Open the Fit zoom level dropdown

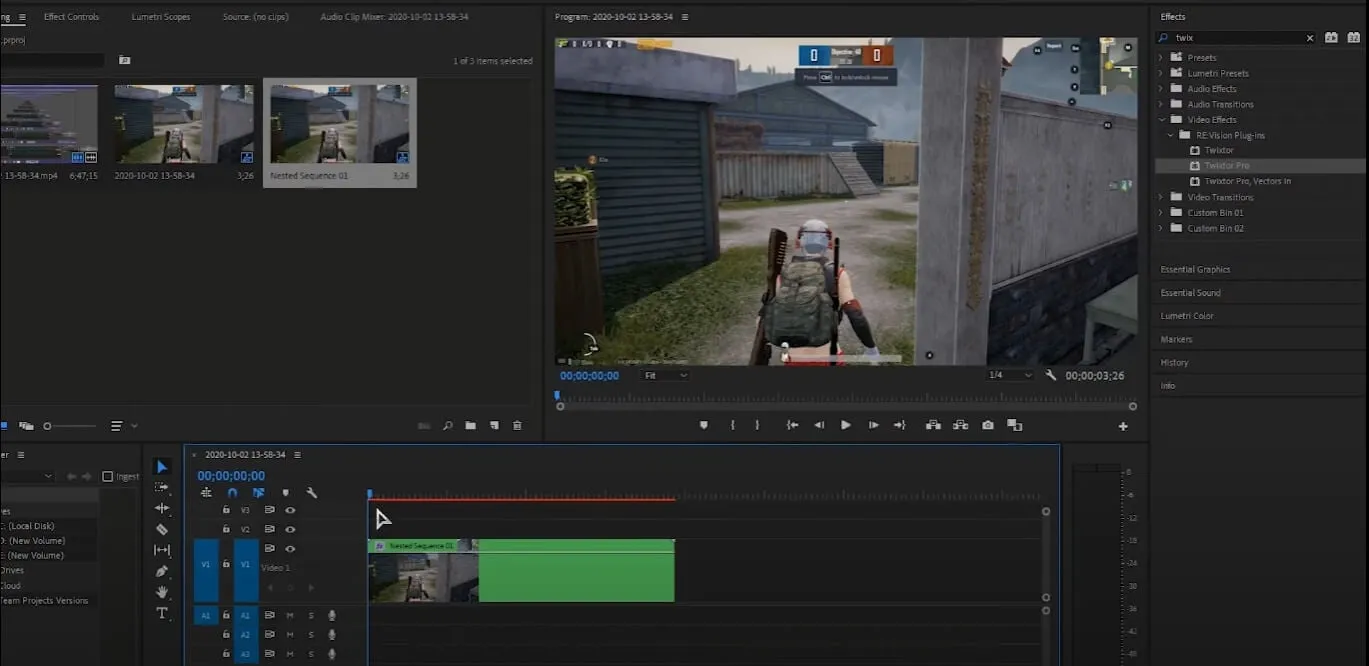click(666, 375)
